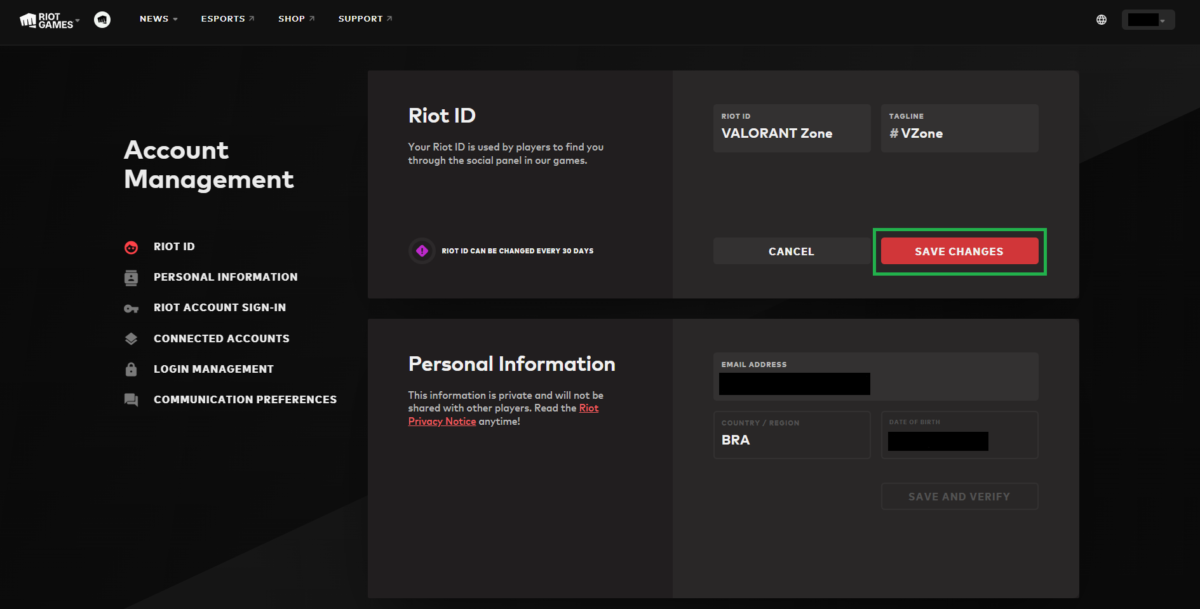The image size is (1200, 609).
Task: Click the Connected Accounts layers icon
Action: click(131, 339)
